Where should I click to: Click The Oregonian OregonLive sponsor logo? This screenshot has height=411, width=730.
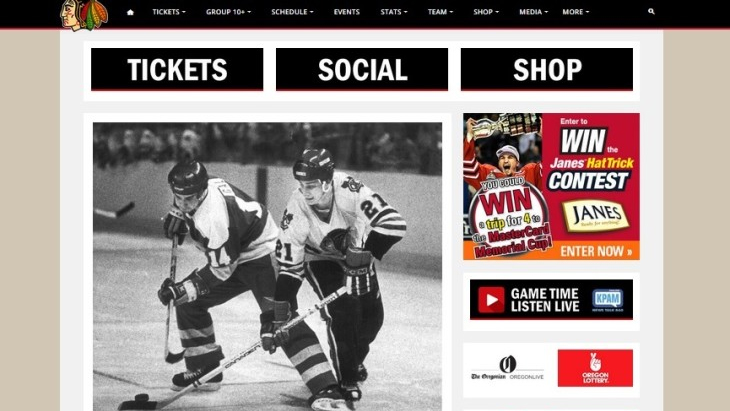pyautogui.click(x=507, y=368)
